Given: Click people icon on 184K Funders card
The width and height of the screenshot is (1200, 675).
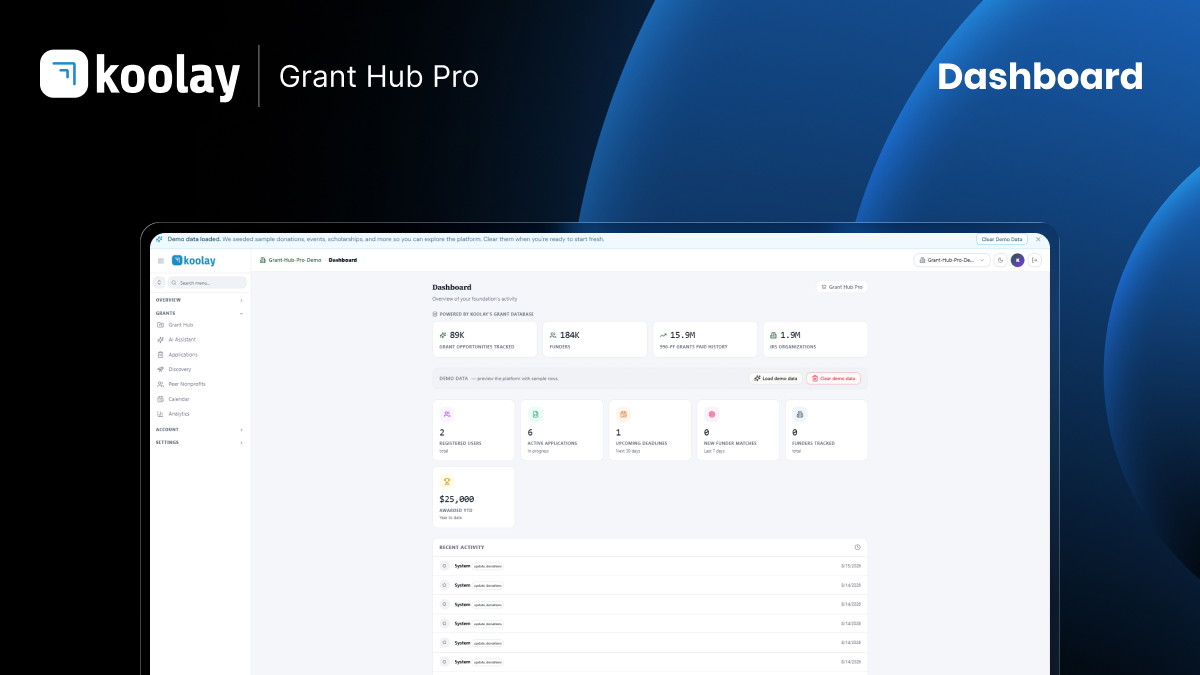Looking at the screenshot, I should 553,335.
